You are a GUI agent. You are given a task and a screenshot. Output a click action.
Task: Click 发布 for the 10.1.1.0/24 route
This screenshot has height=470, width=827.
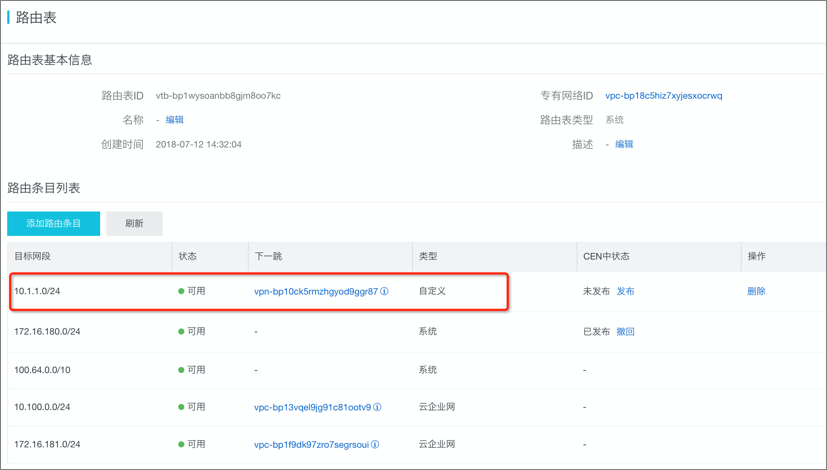tap(626, 291)
